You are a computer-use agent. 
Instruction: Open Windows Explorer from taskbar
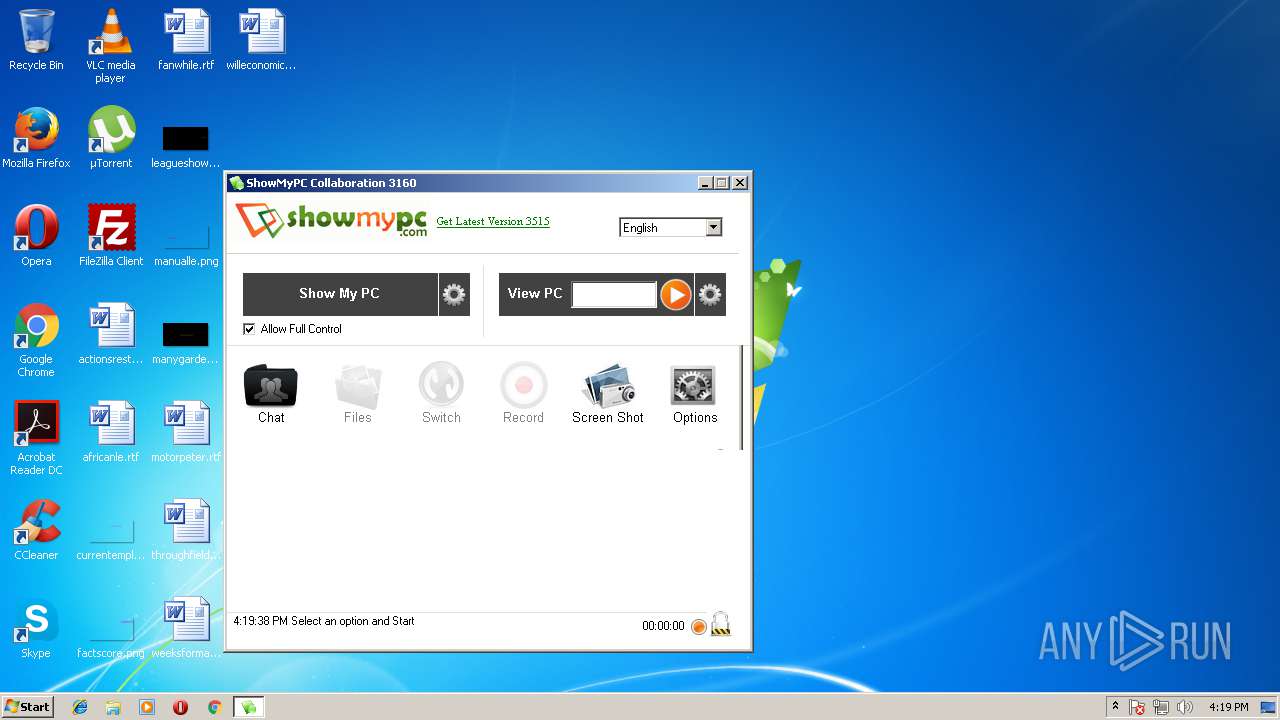pos(113,707)
